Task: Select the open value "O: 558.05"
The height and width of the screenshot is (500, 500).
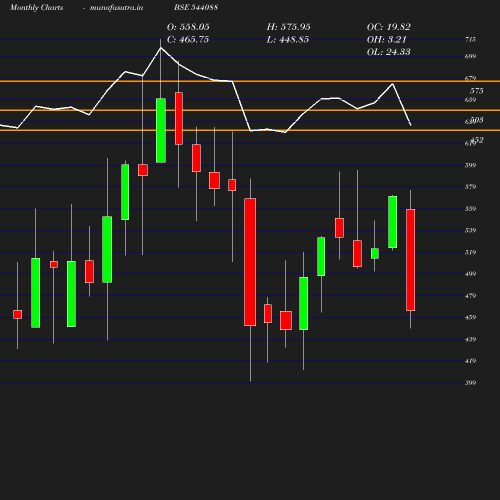Action: [x=188, y=27]
